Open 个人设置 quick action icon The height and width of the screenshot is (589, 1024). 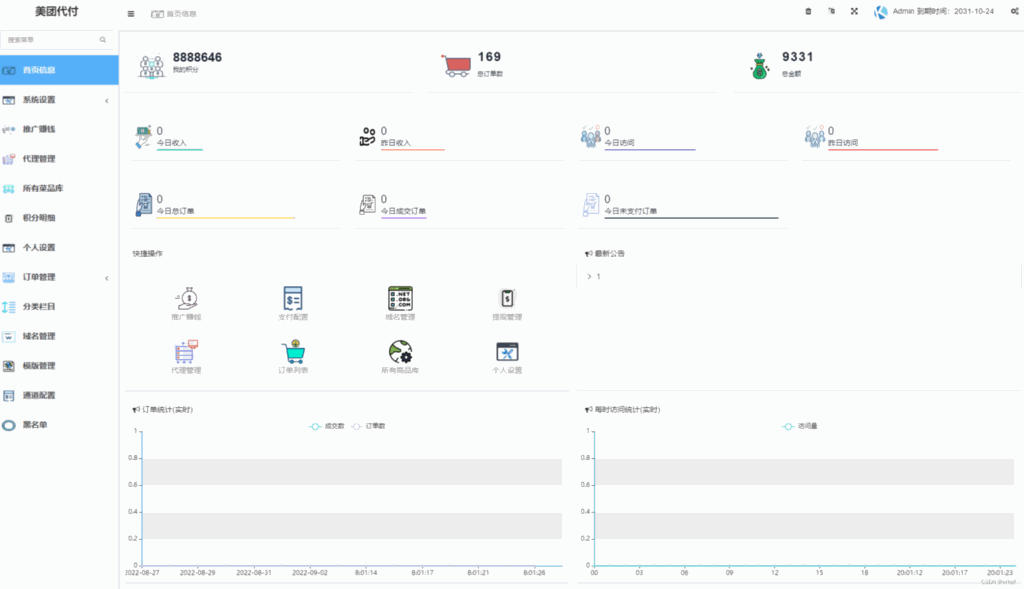[507, 352]
